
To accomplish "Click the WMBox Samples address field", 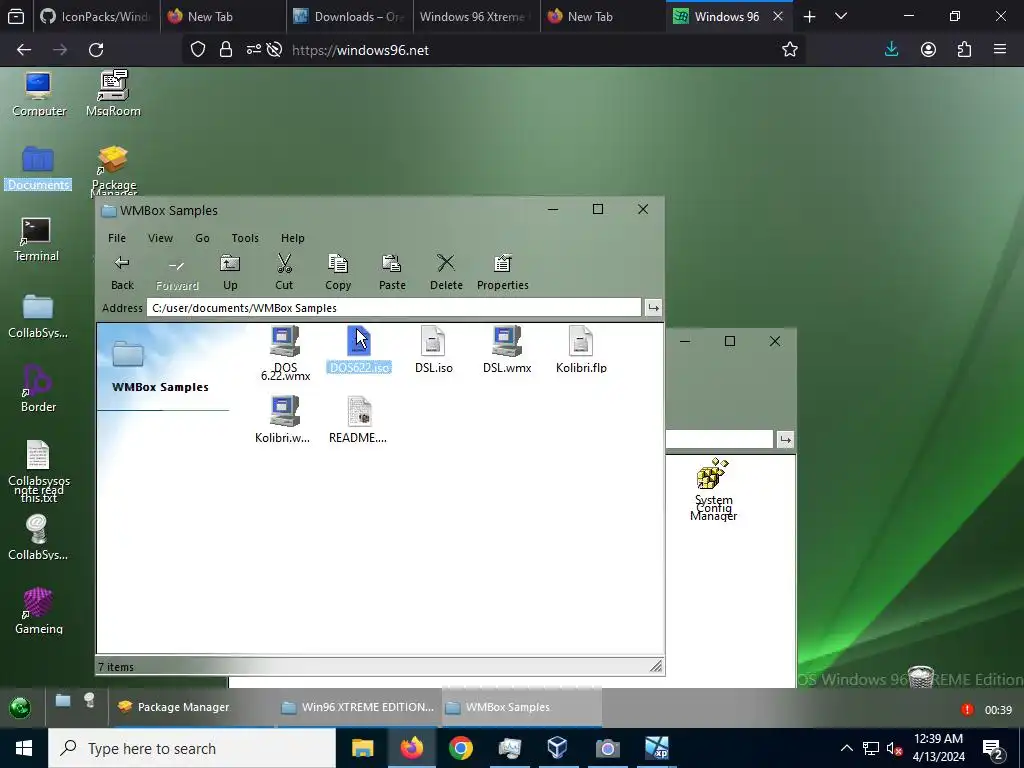I will 394,308.
